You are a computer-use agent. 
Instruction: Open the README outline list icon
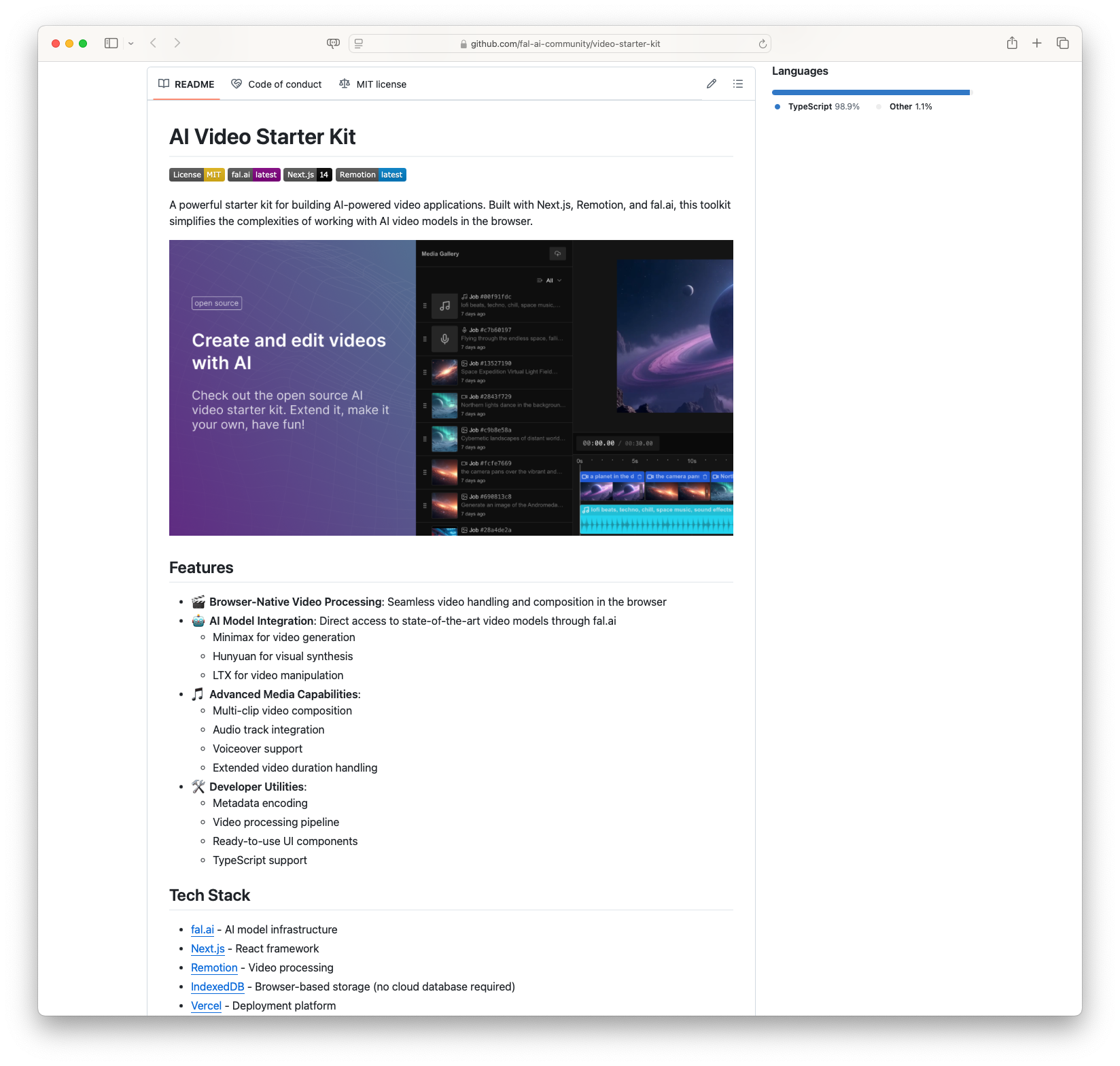tap(737, 84)
